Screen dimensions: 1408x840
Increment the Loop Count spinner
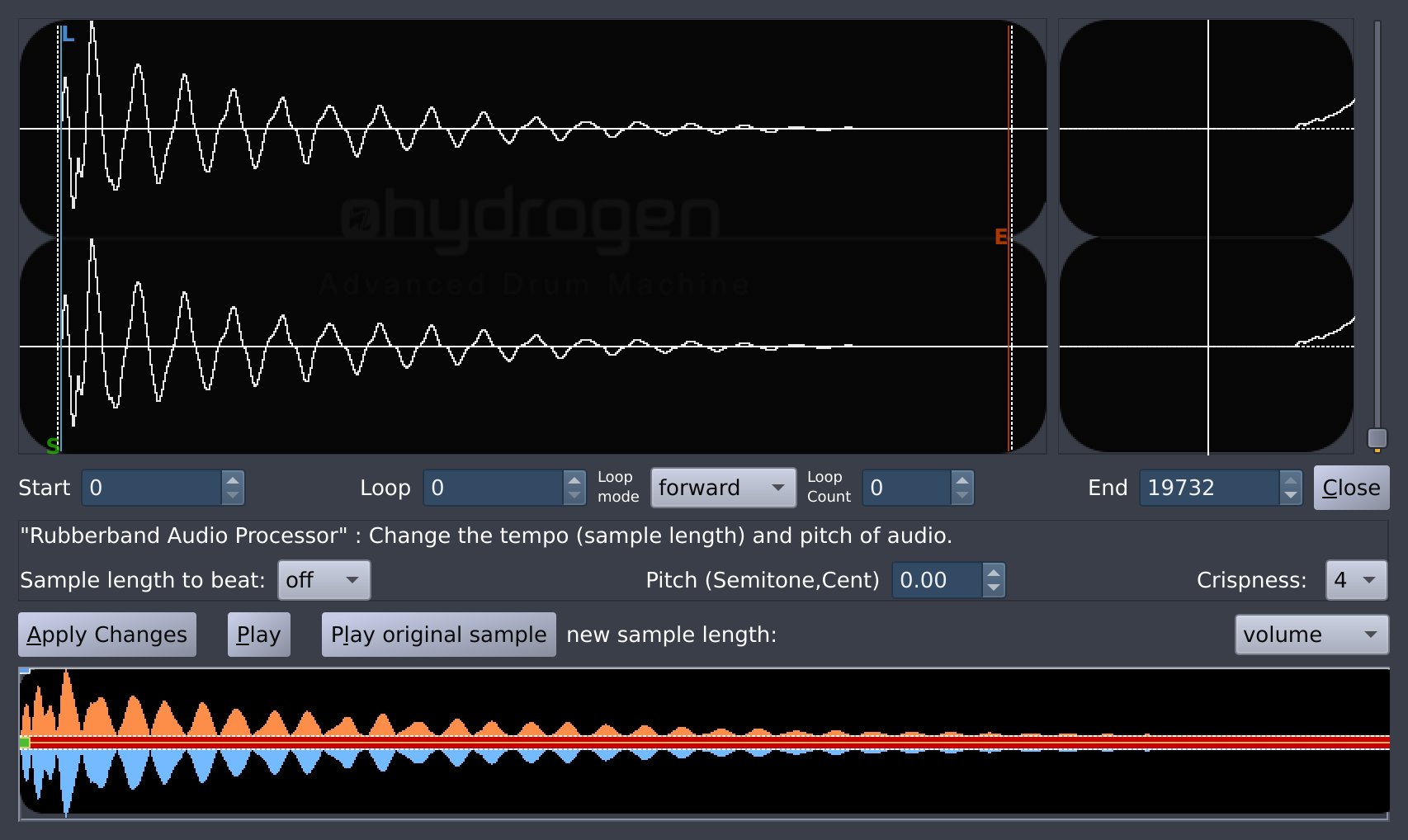[x=962, y=479]
